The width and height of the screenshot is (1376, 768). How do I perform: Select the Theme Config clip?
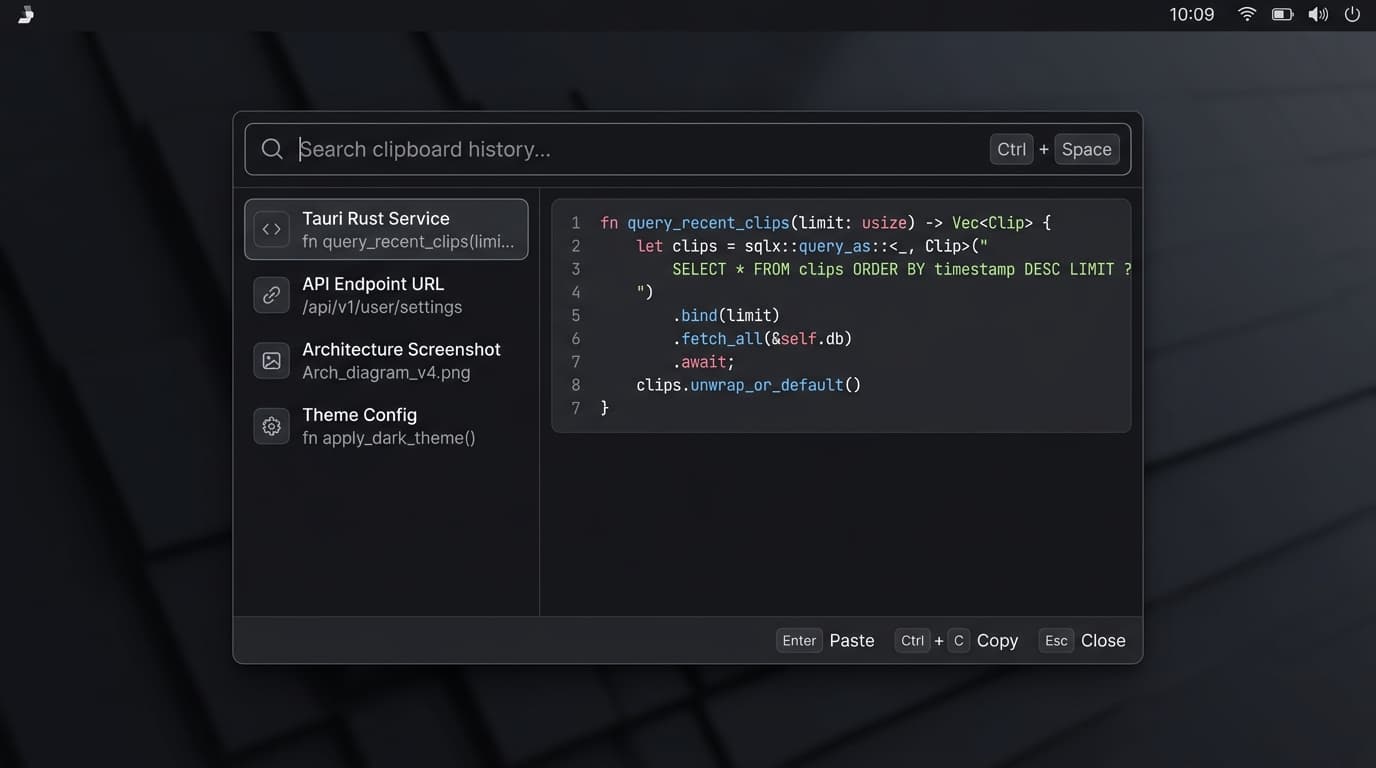[x=386, y=426]
